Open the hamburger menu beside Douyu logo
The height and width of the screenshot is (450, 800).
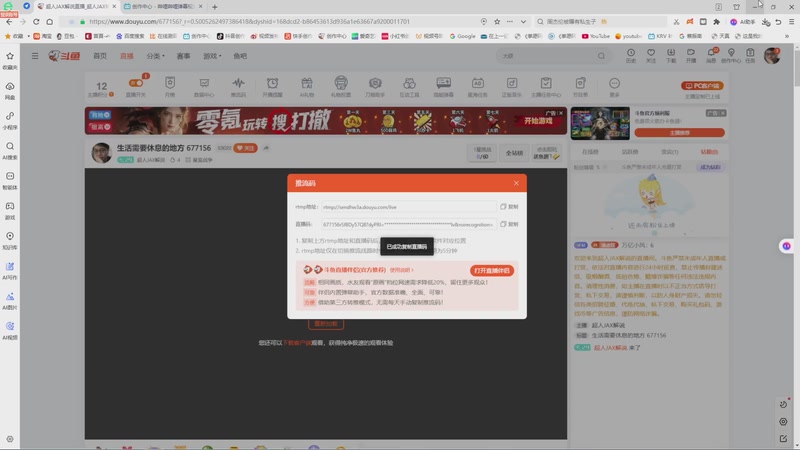[x=35, y=56]
